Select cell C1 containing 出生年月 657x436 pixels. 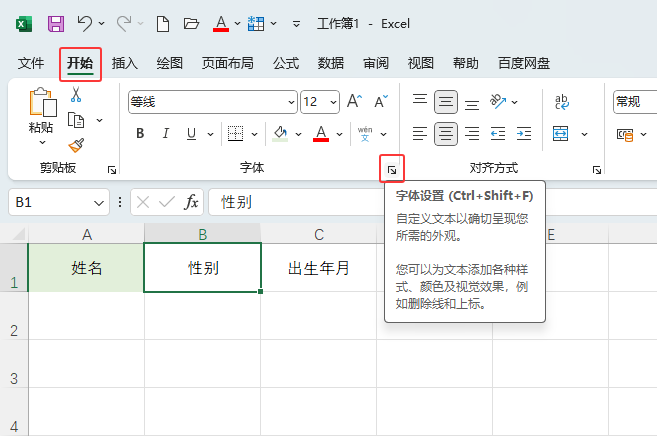319,268
